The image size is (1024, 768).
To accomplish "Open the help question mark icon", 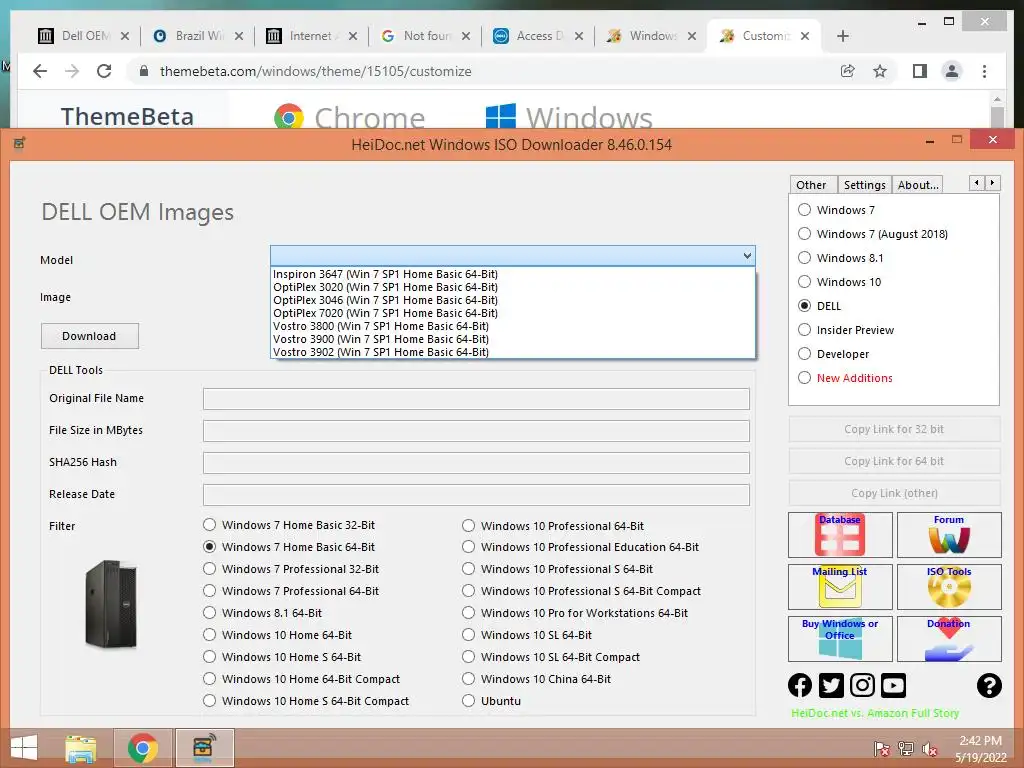I will pyautogui.click(x=989, y=685).
